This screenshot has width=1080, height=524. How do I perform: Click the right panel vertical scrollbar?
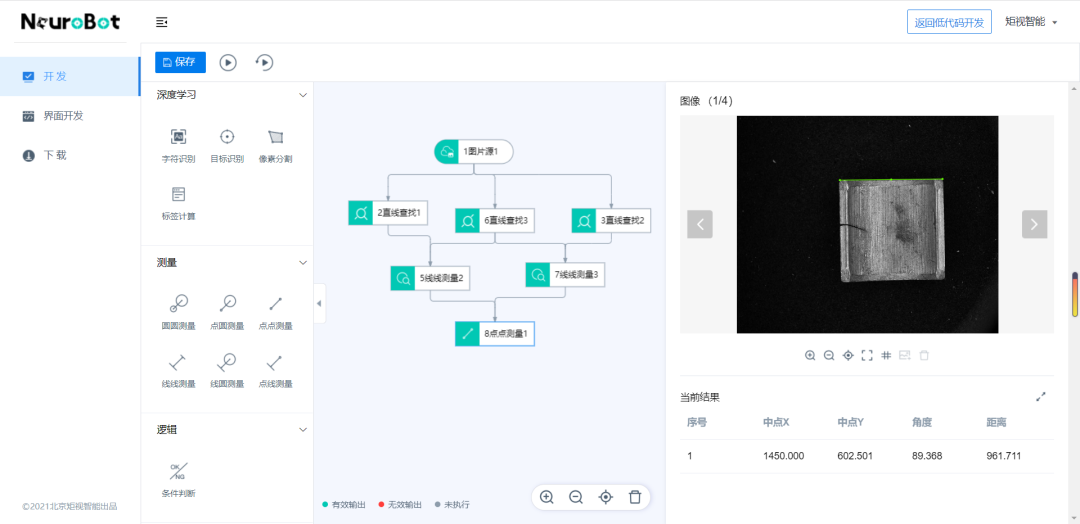(x=1075, y=295)
